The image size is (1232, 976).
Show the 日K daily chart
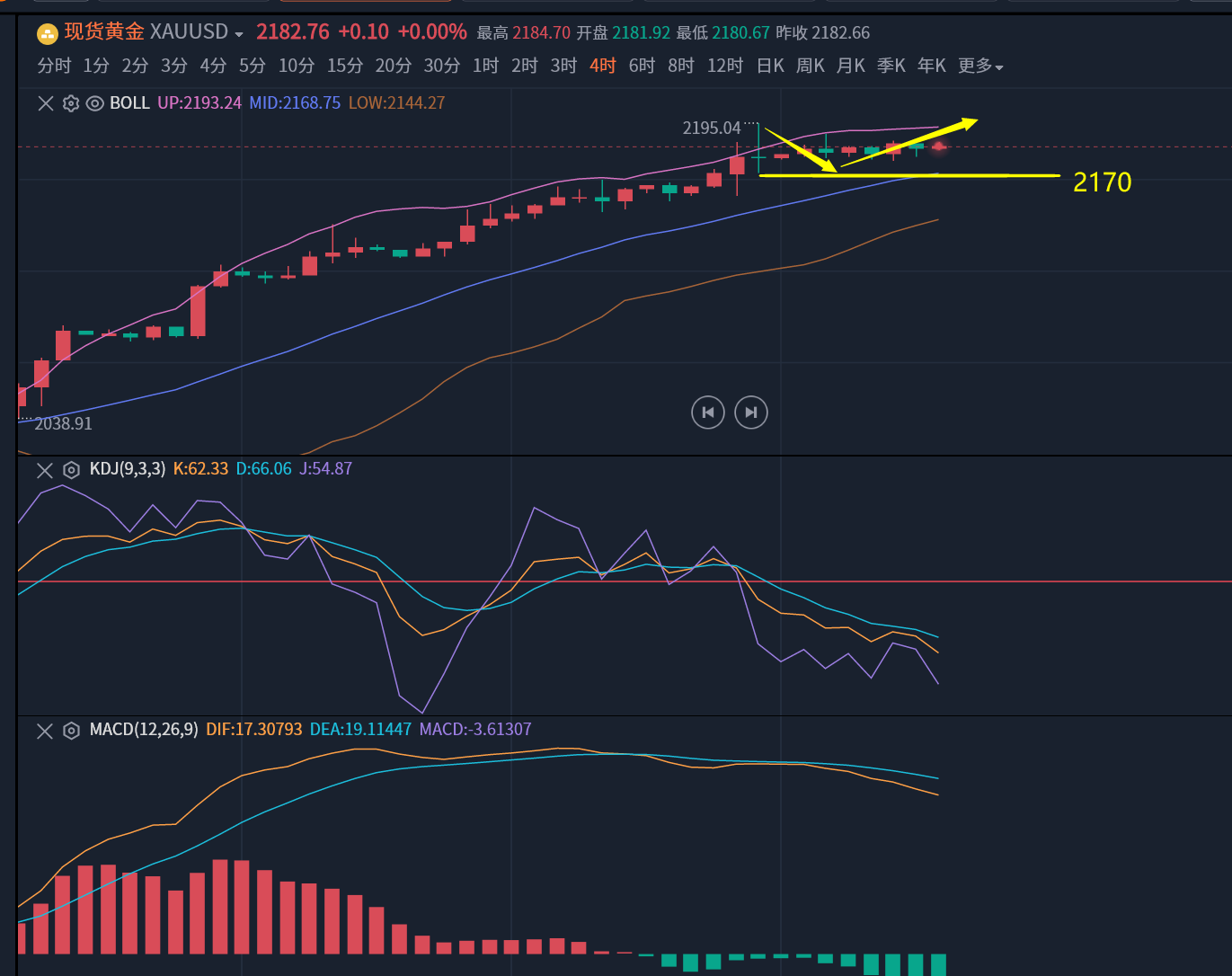coord(770,66)
